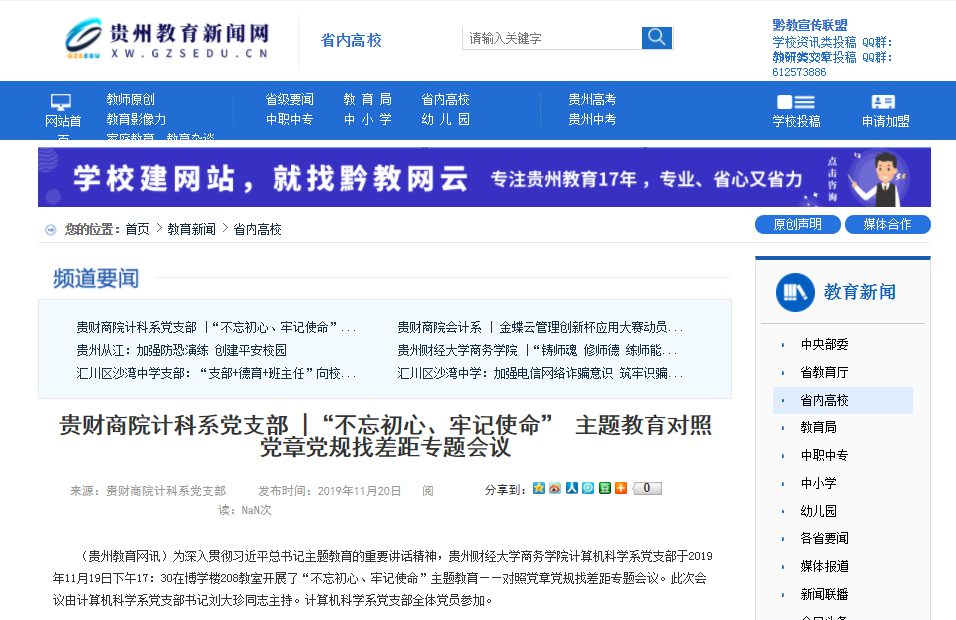Click the 贵州教育新闻网 site logo
This screenshot has height=620, width=956.
coord(167,40)
